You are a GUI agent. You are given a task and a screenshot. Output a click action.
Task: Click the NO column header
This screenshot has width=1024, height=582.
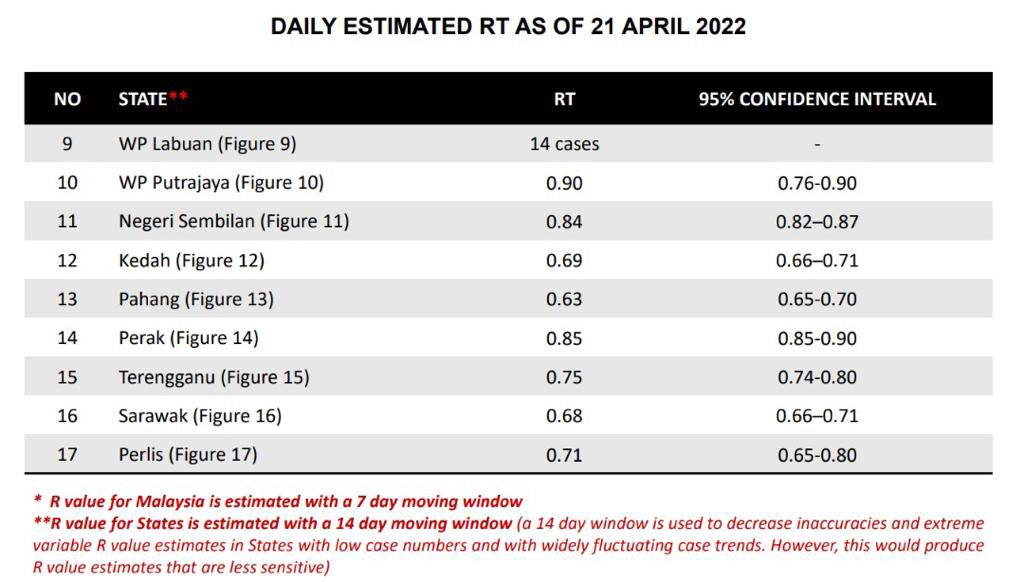[67, 99]
